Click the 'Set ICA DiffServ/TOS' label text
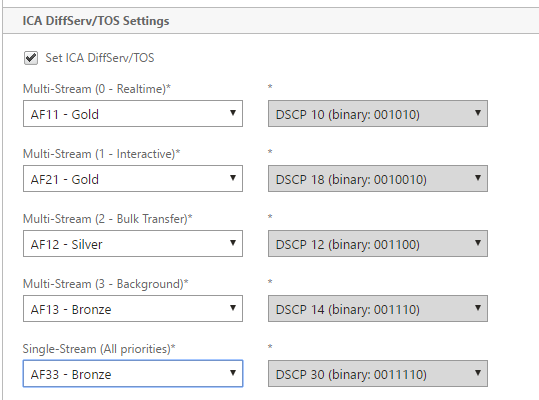539x400 pixels. 100,58
